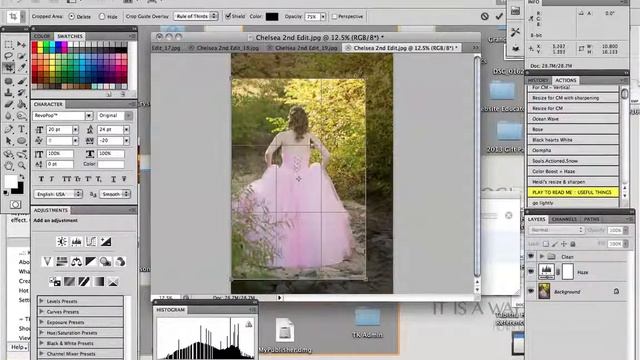Select the Paint Bucket tool
The image size is (640, 360).
(21, 104)
